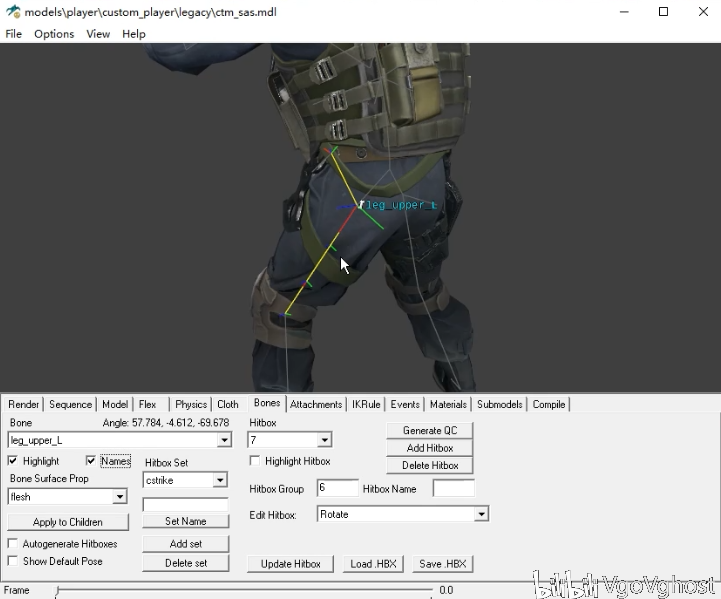Maximize the model viewer window
Screen dimensions: 721x599
coord(664,11)
